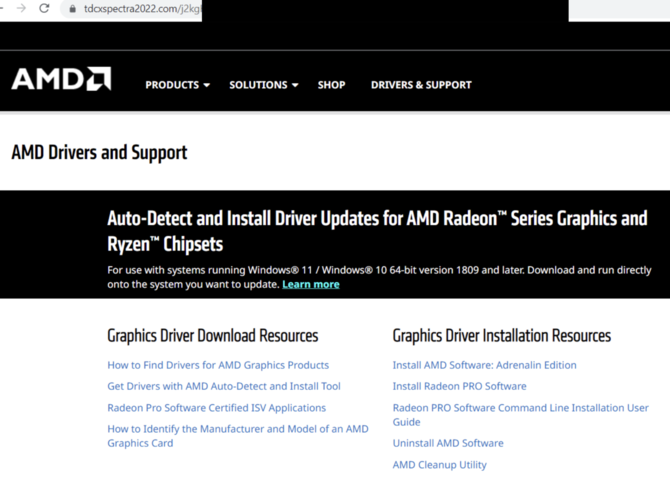Open How to Find Drivers for AMD Graphics Products

pos(218,365)
